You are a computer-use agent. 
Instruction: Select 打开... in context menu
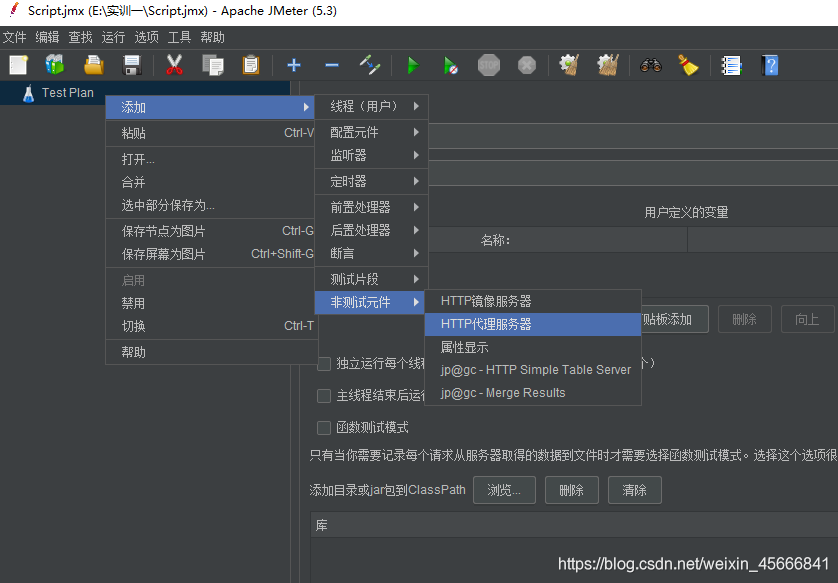coord(210,159)
